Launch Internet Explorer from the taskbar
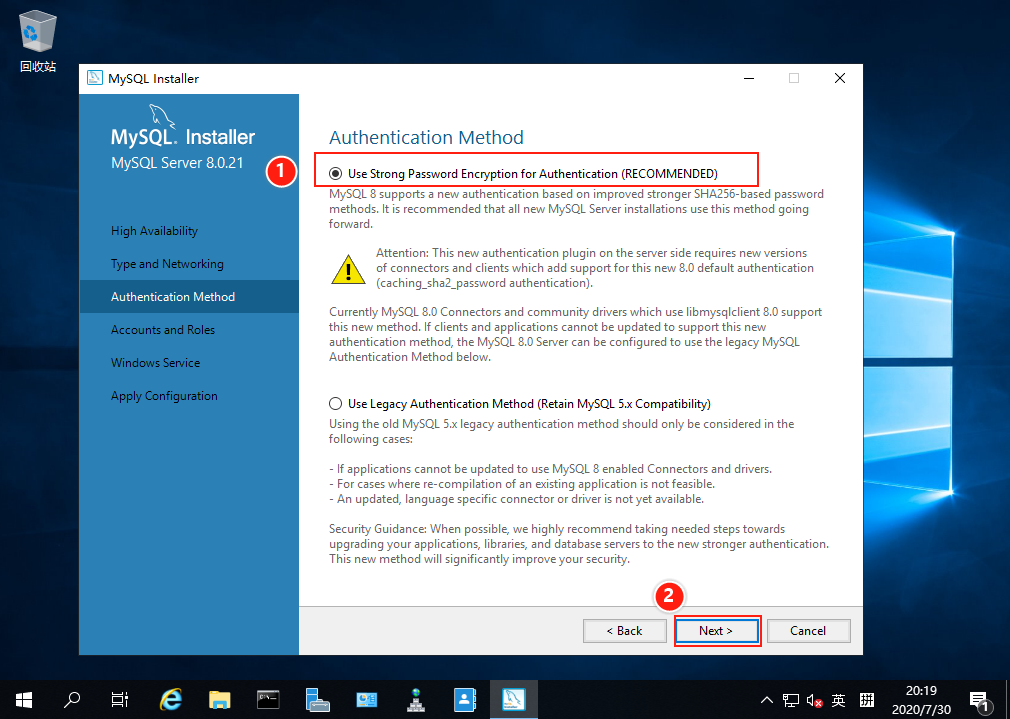Screen dimensions: 1010x719 click(170, 699)
